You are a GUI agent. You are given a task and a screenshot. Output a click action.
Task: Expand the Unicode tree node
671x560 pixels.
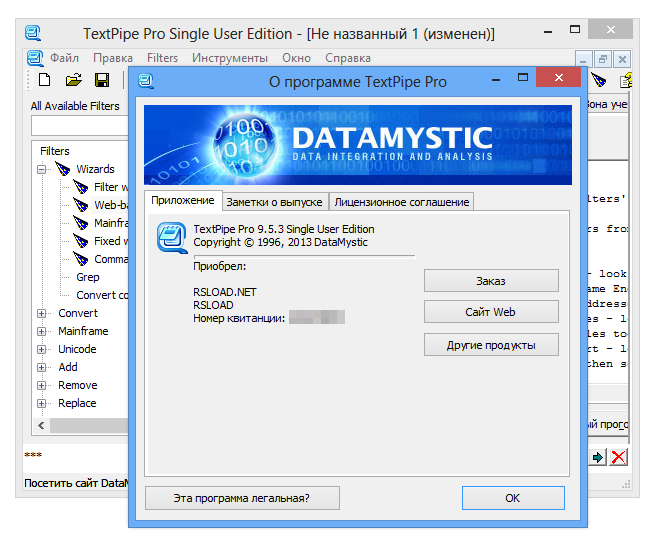(42, 350)
